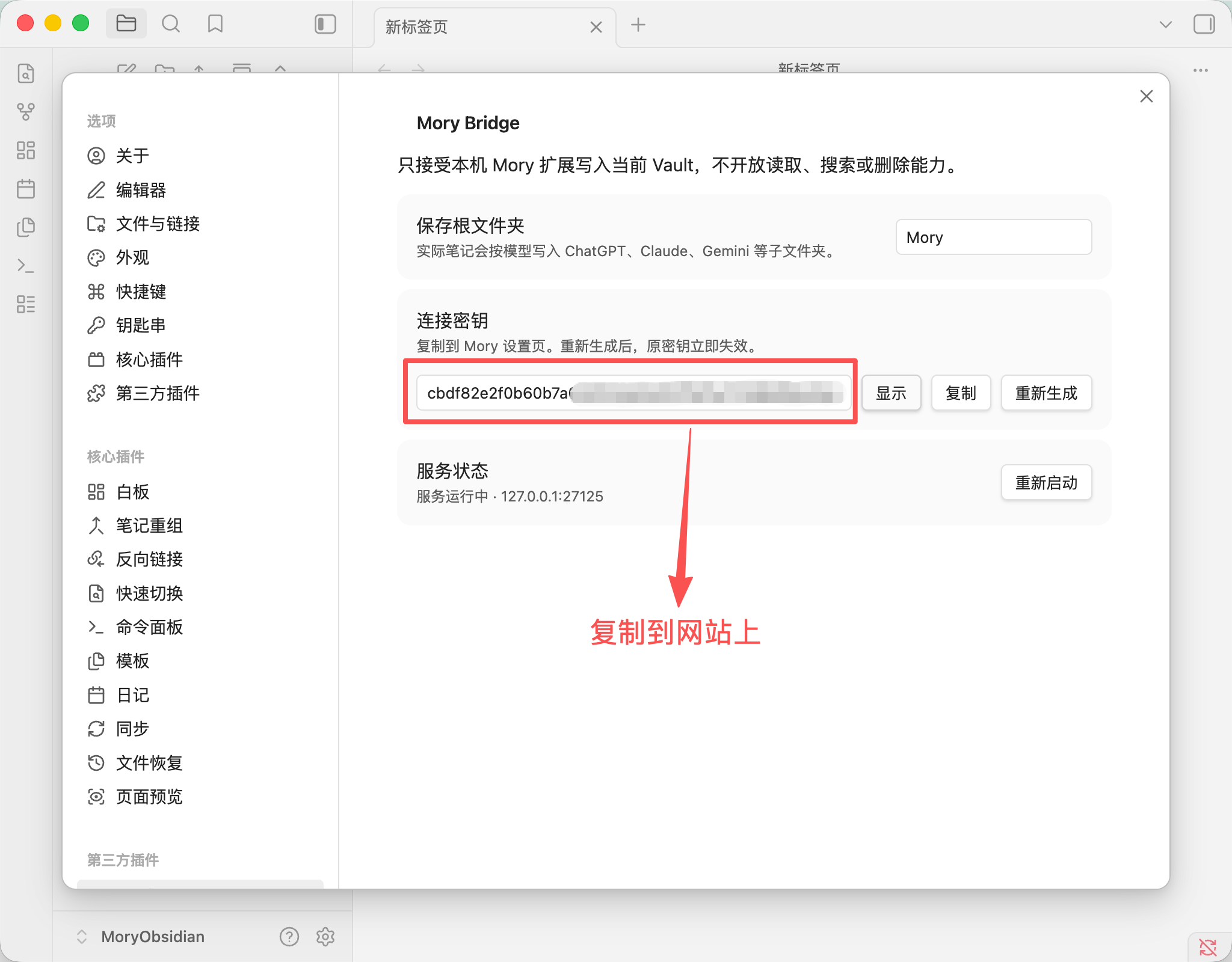This screenshot has width=1232, height=962.
Task: Open the bookmarks panel icon
Action: click(x=215, y=24)
